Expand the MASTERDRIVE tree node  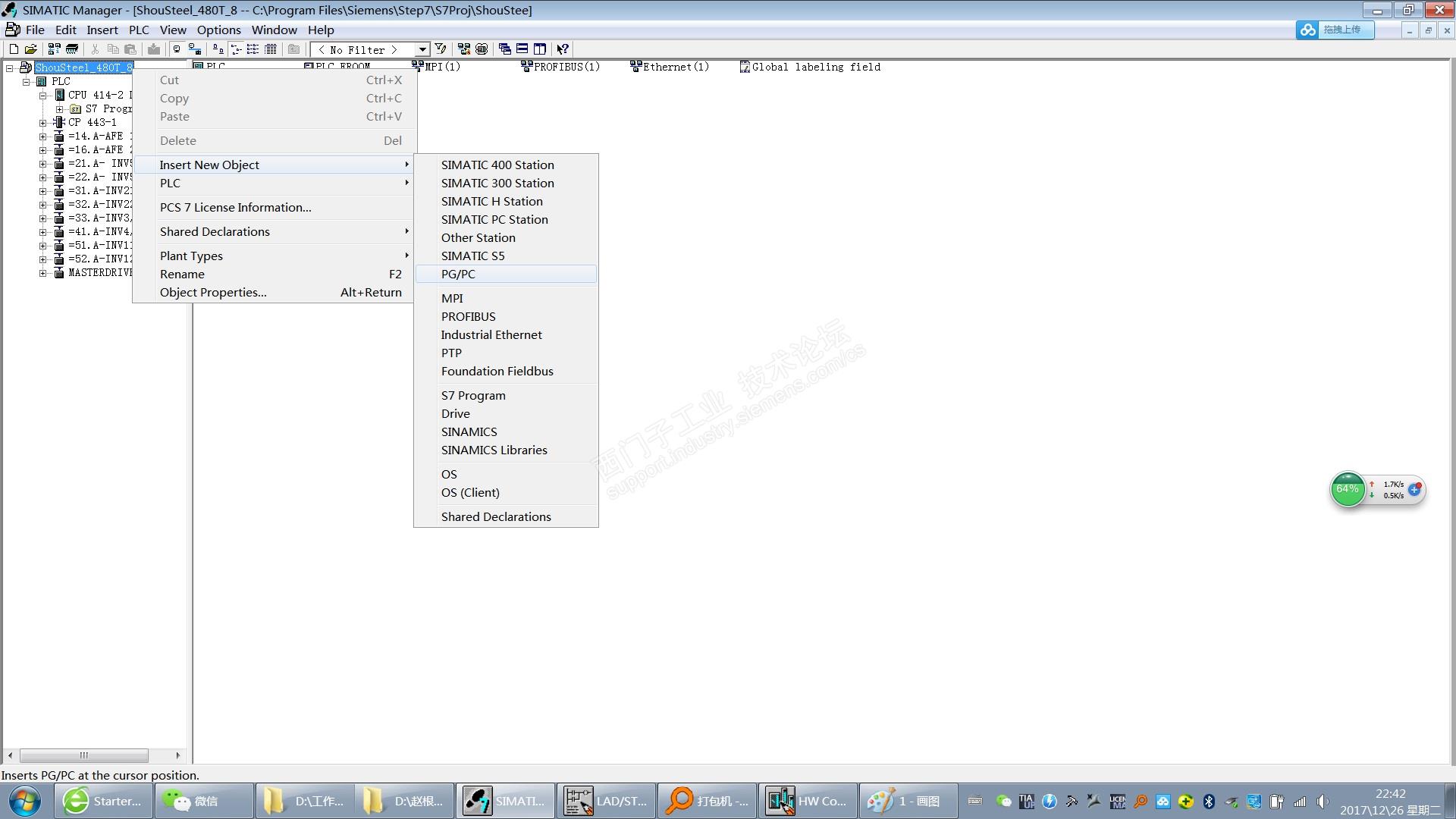(43, 272)
